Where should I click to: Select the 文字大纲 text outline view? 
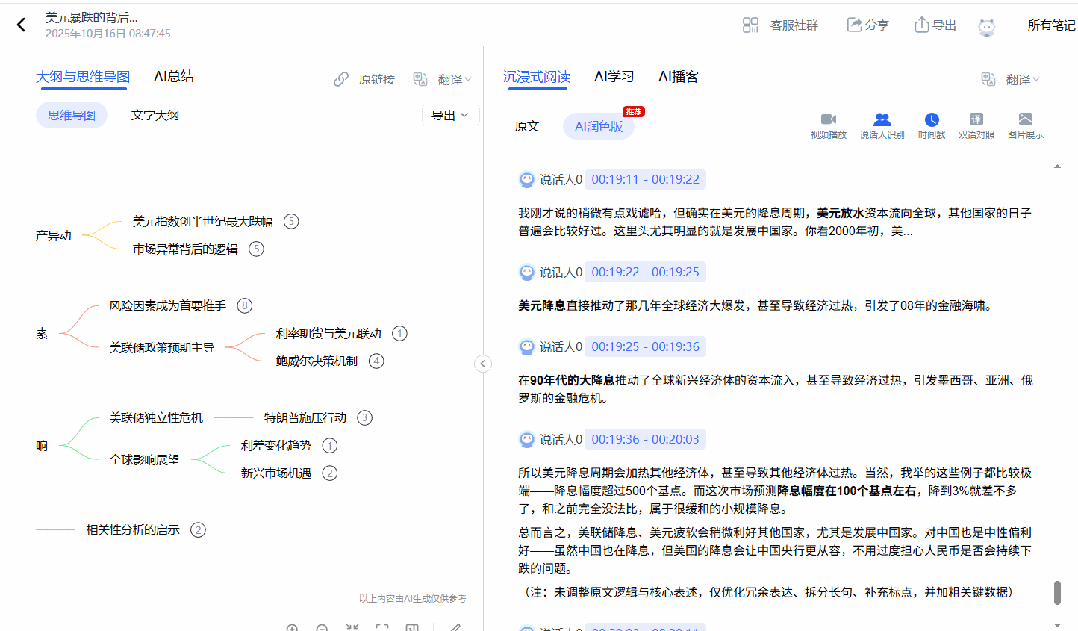click(154, 115)
